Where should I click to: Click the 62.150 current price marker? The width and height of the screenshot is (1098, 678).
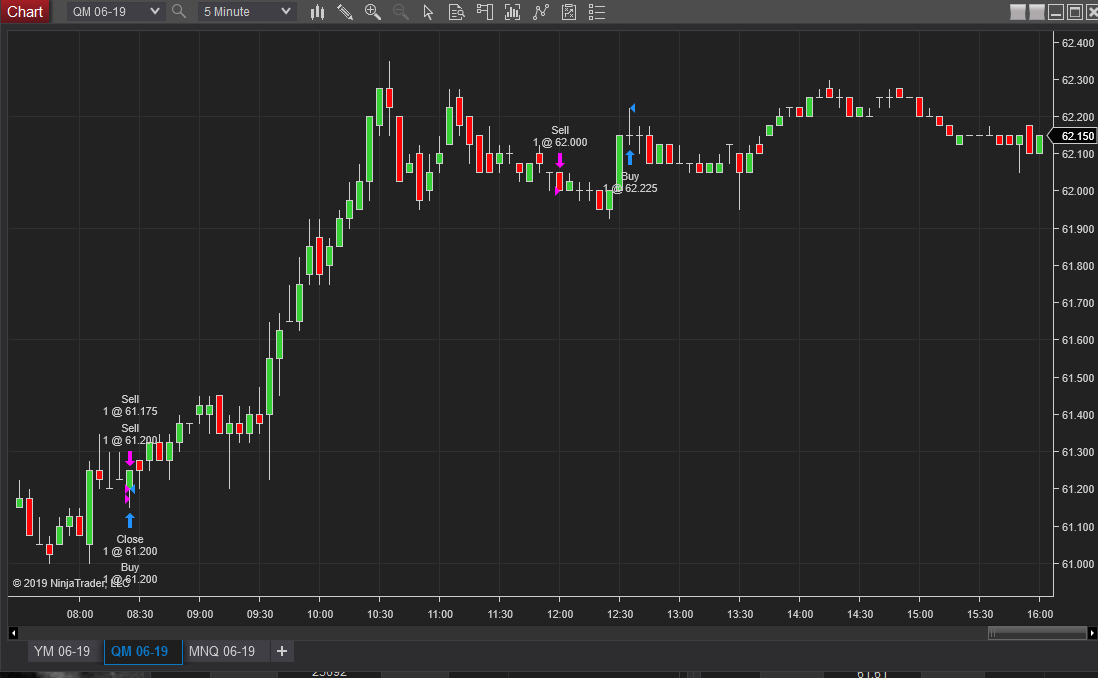(x=1073, y=136)
